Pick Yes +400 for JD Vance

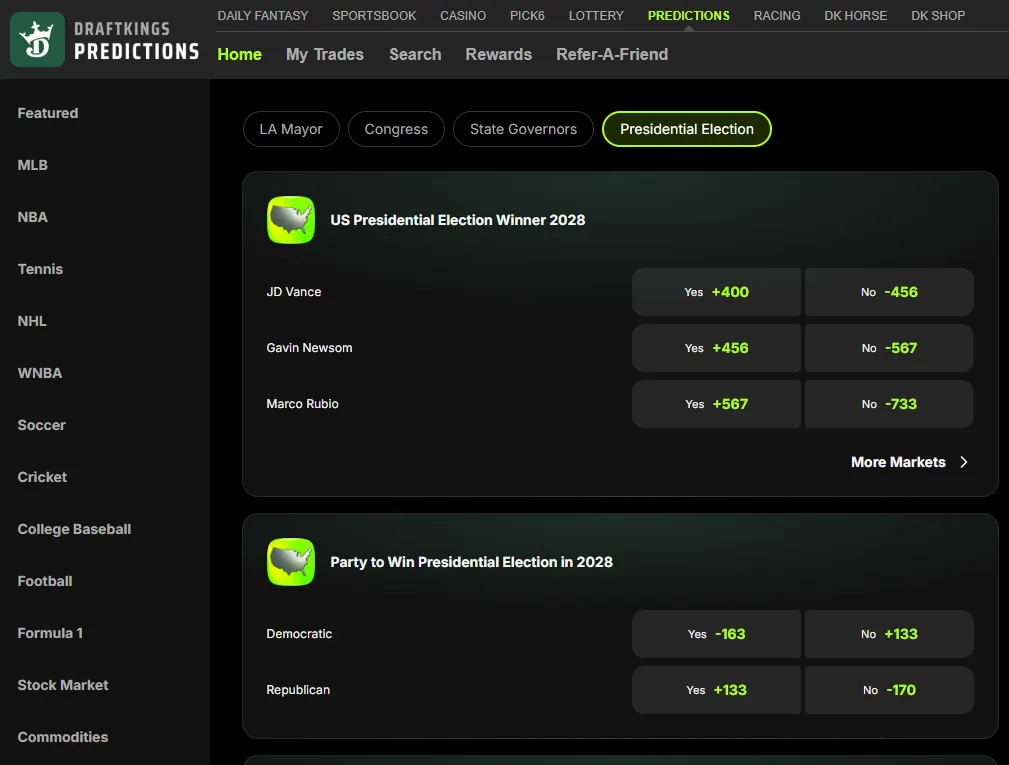(x=716, y=292)
